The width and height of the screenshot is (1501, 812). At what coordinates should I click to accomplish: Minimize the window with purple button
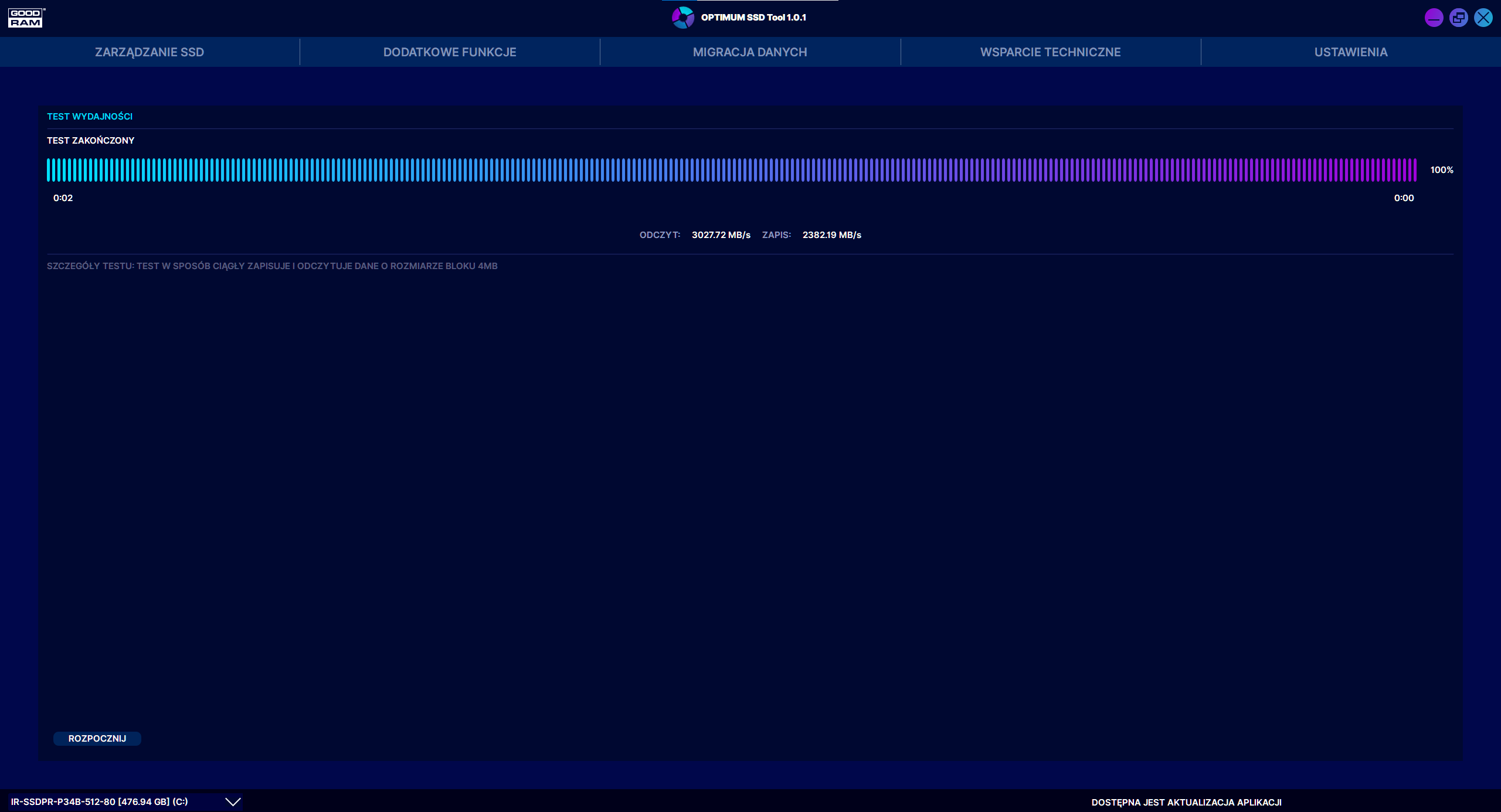click(x=1434, y=18)
